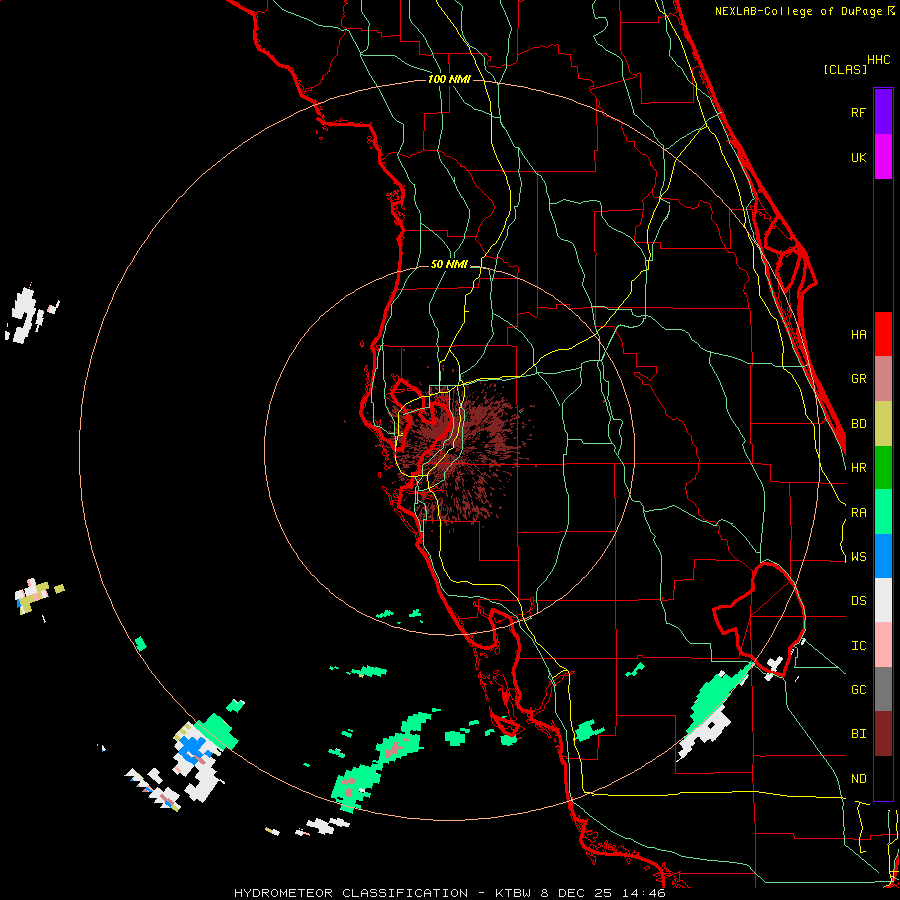Click the WS legend label text
This screenshot has width=900, height=900.
[x=858, y=557]
